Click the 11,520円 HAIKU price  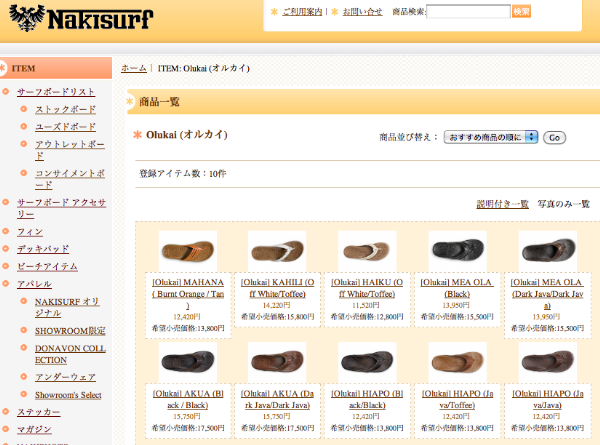tap(366, 305)
